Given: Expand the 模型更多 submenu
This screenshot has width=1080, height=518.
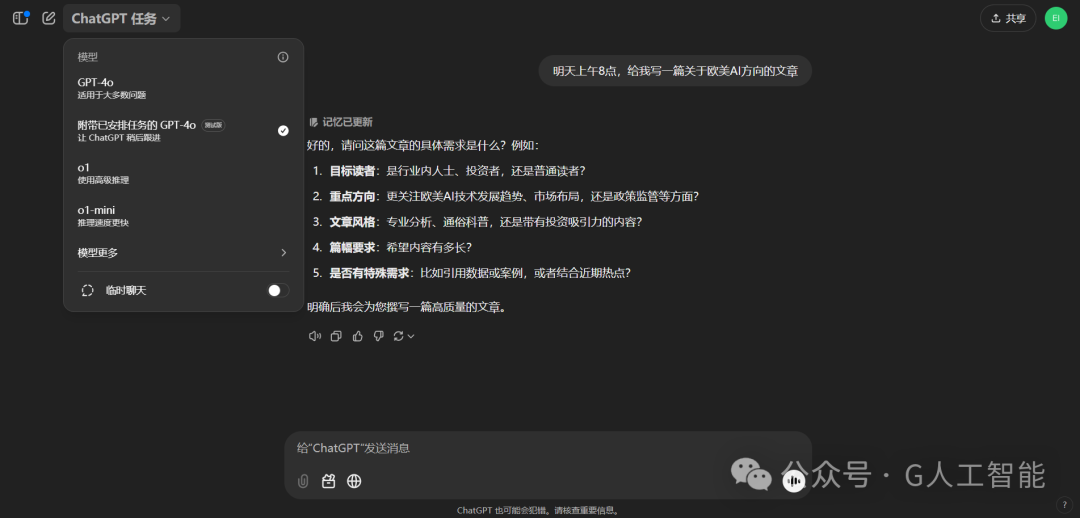Looking at the screenshot, I should tap(182, 253).
